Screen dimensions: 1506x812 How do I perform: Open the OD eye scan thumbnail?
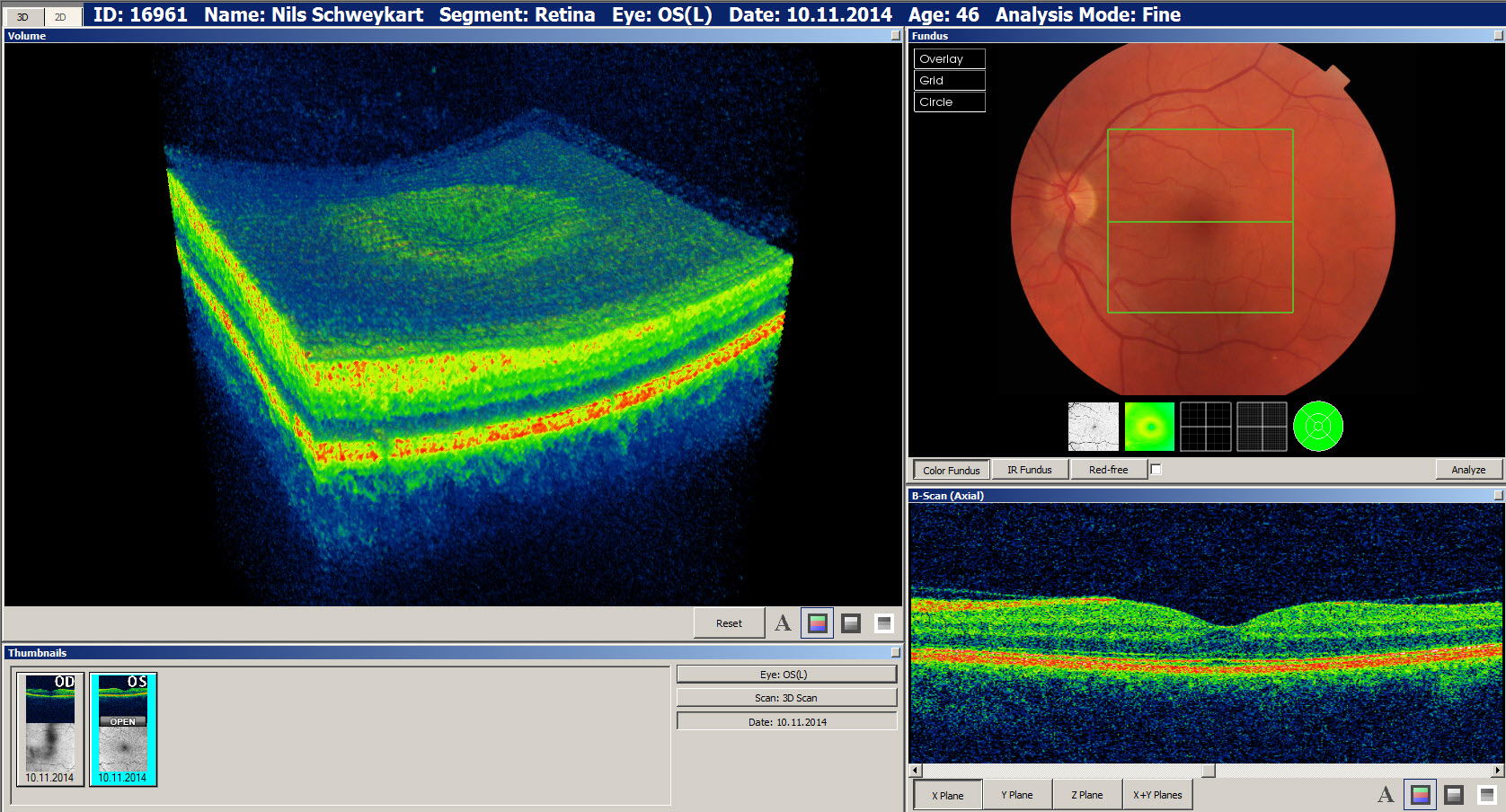tap(50, 729)
